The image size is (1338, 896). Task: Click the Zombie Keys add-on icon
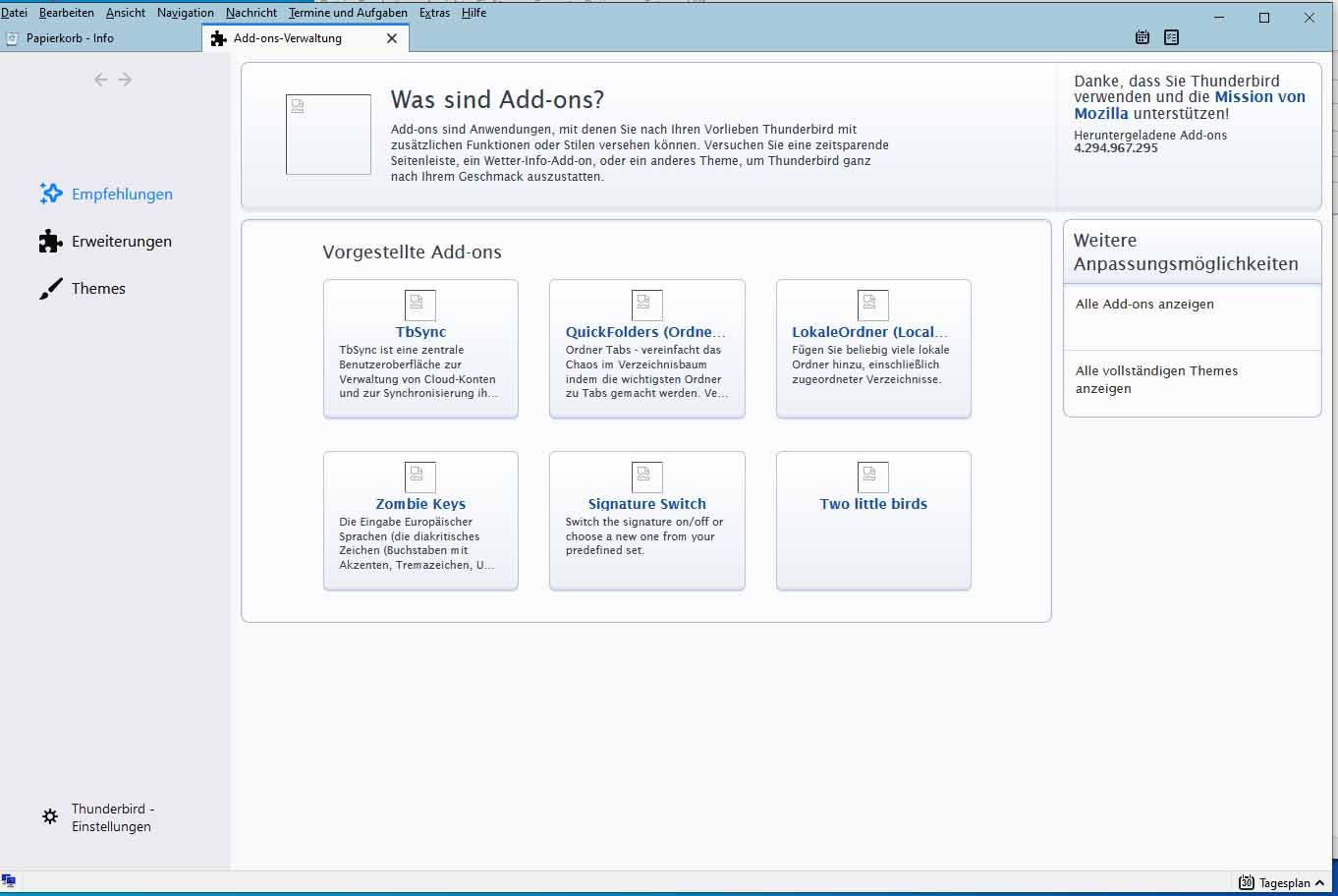click(420, 476)
